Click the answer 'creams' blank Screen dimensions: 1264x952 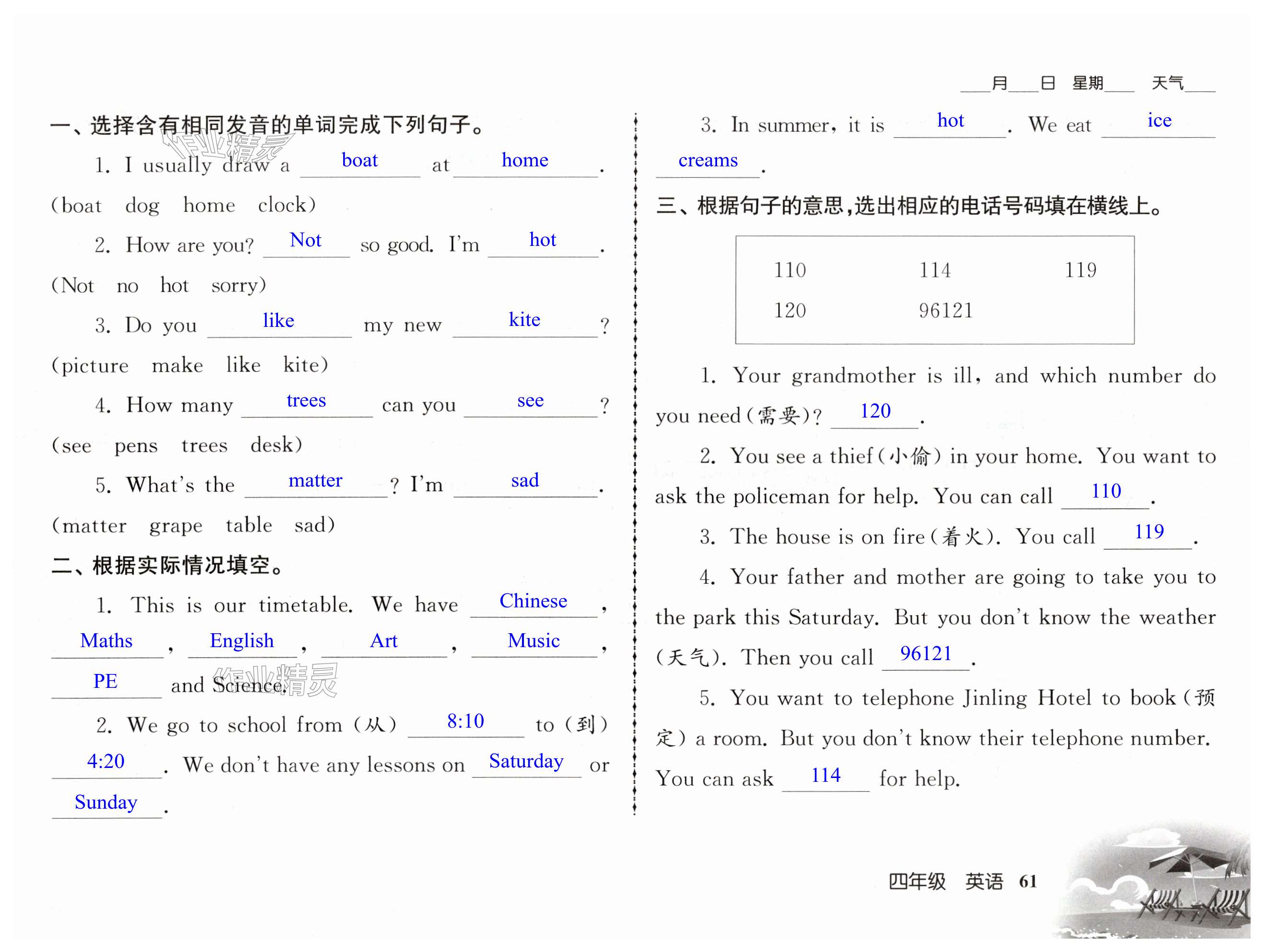[x=707, y=161]
